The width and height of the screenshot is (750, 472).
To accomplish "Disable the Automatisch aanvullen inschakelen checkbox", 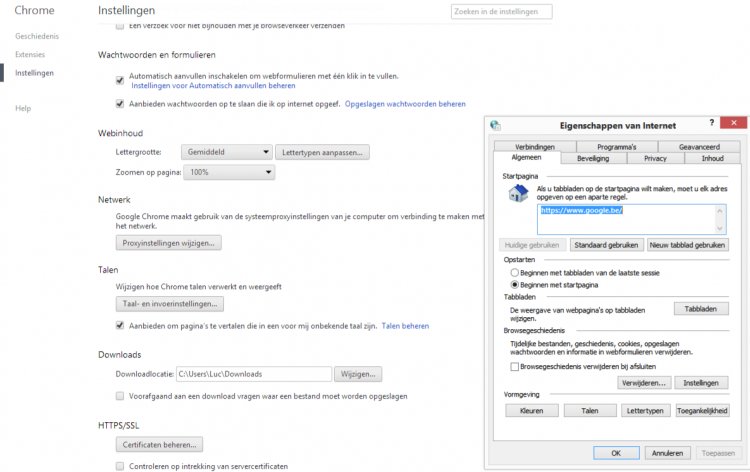I will pyautogui.click(x=120, y=77).
